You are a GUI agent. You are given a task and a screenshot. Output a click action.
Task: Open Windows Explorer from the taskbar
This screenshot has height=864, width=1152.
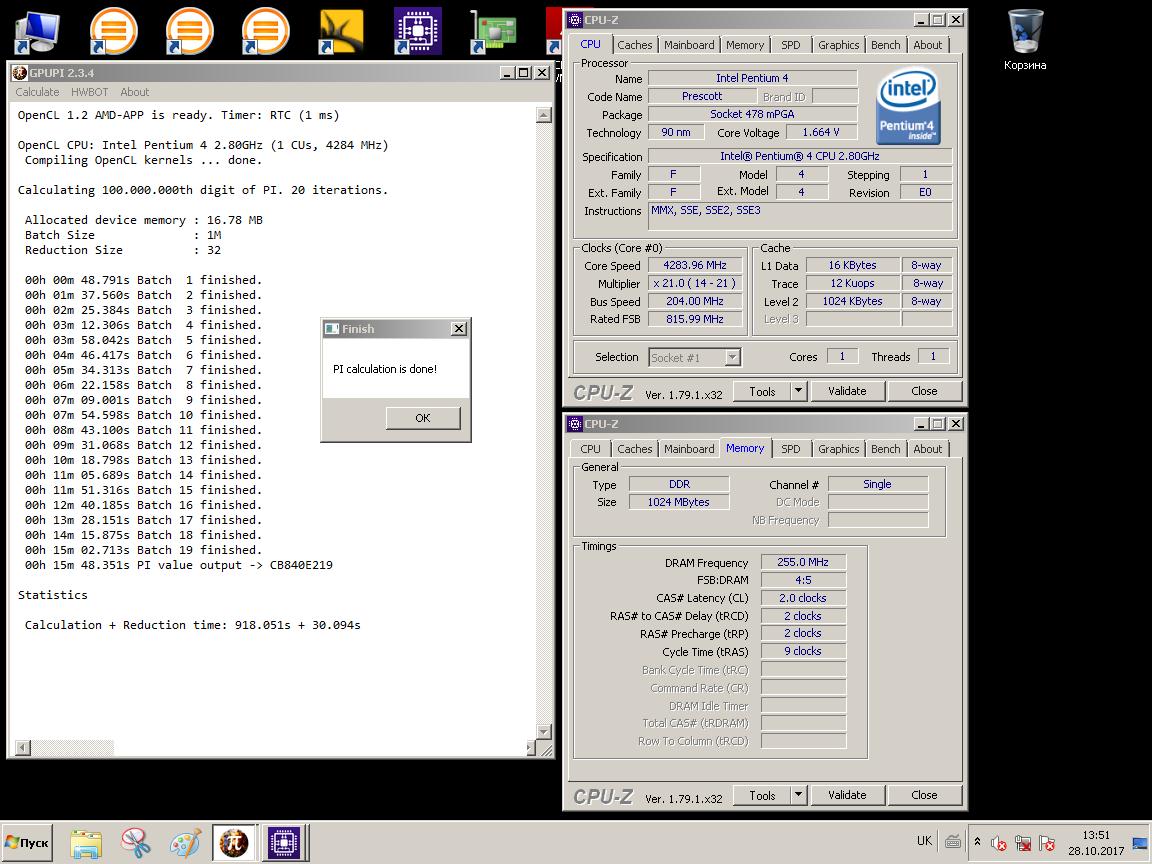click(86, 843)
